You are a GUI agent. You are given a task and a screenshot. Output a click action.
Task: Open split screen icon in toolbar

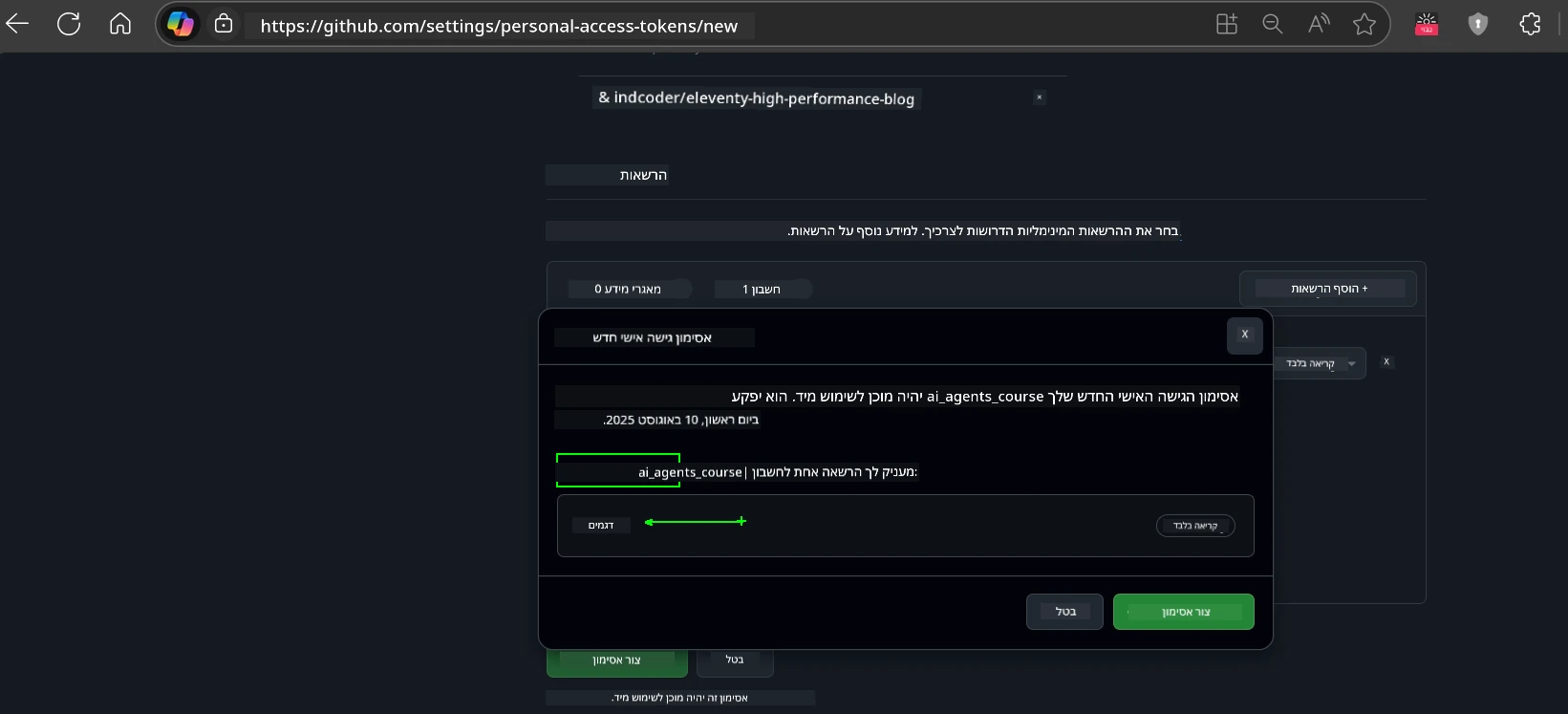point(1226,25)
